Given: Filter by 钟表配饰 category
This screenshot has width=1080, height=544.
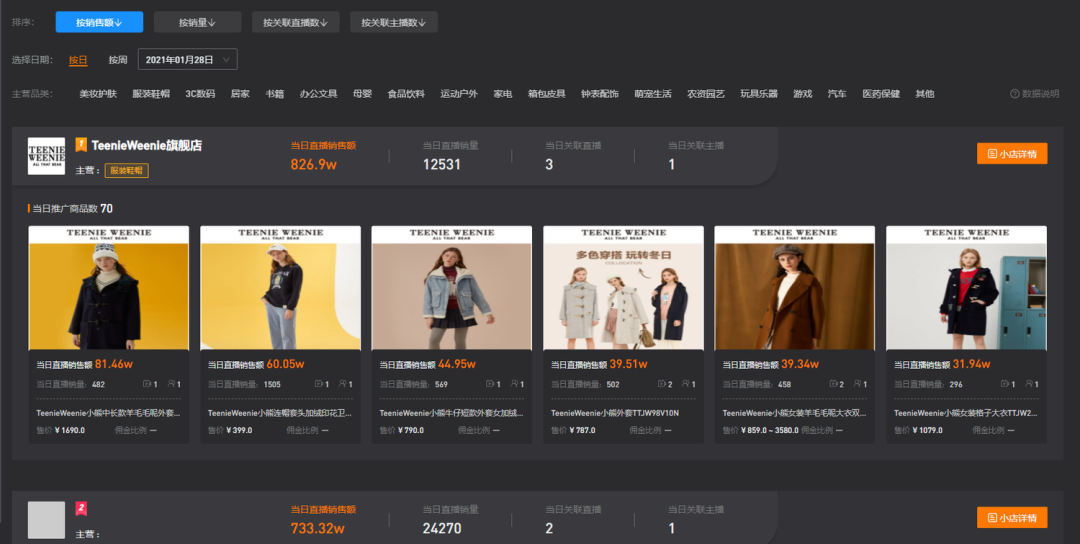Looking at the screenshot, I should click(x=600, y=94).
